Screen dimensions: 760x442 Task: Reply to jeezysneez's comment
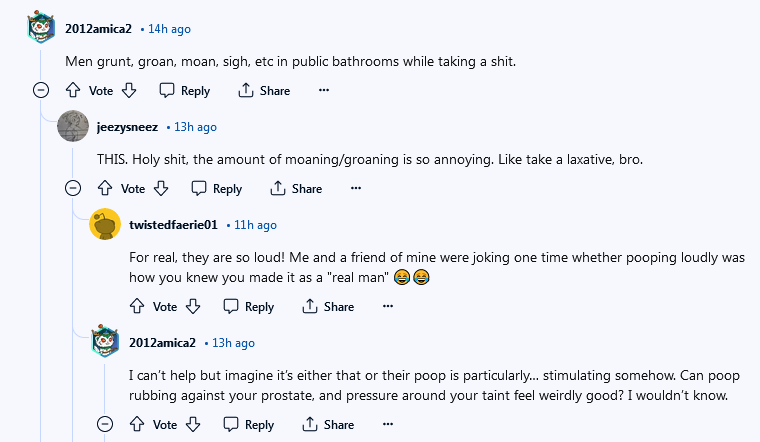[217, 188]
